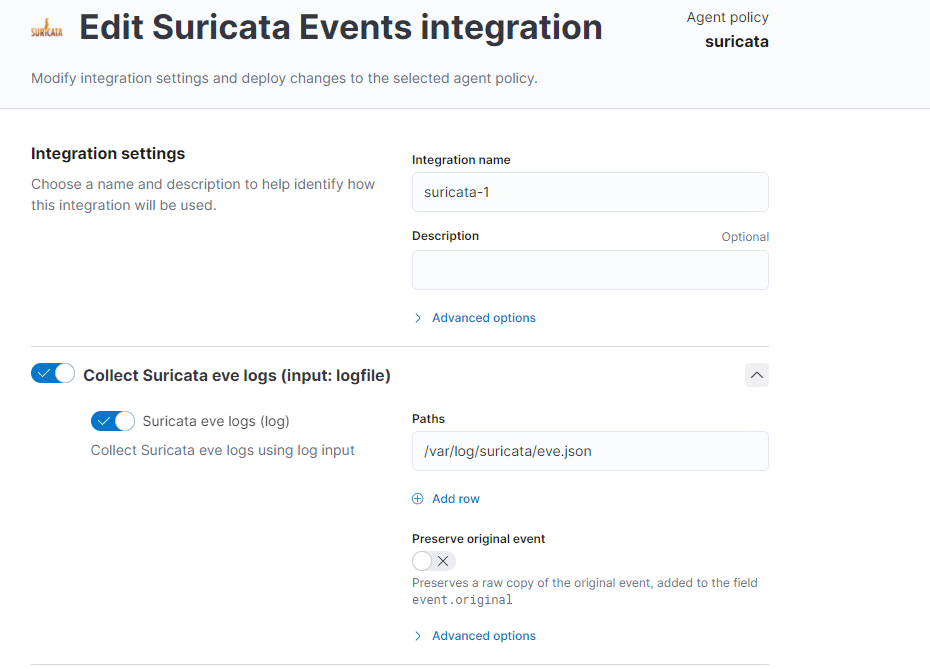
Task: Collapse the Collect Suricata eve logs section
Action: click(x=757, y=375)
